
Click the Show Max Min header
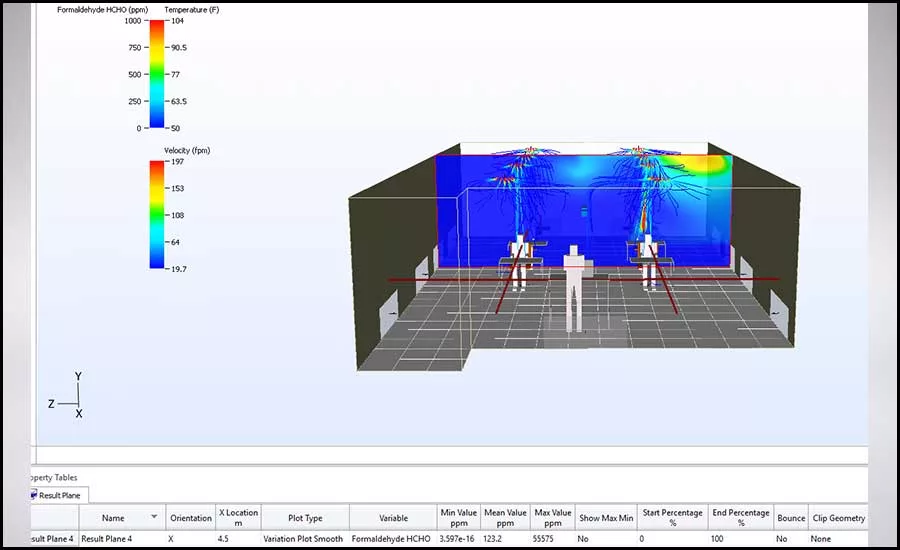coord(606,517)
